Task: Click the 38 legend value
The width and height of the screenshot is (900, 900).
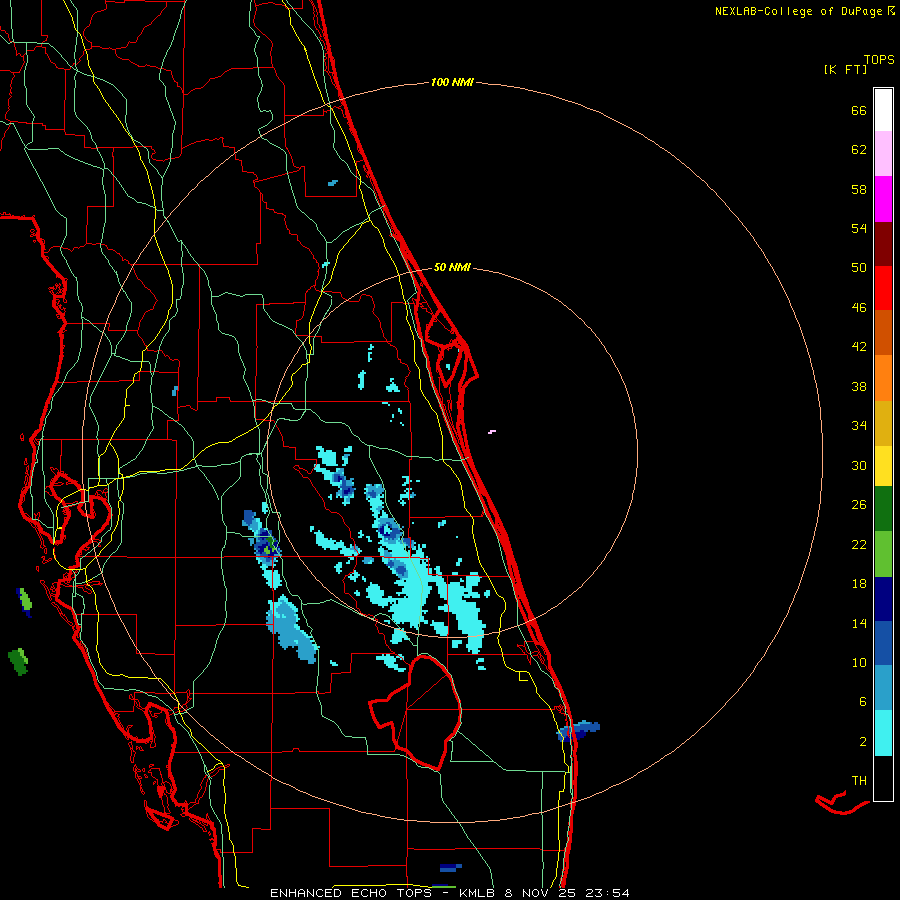Action: [859, 386]
